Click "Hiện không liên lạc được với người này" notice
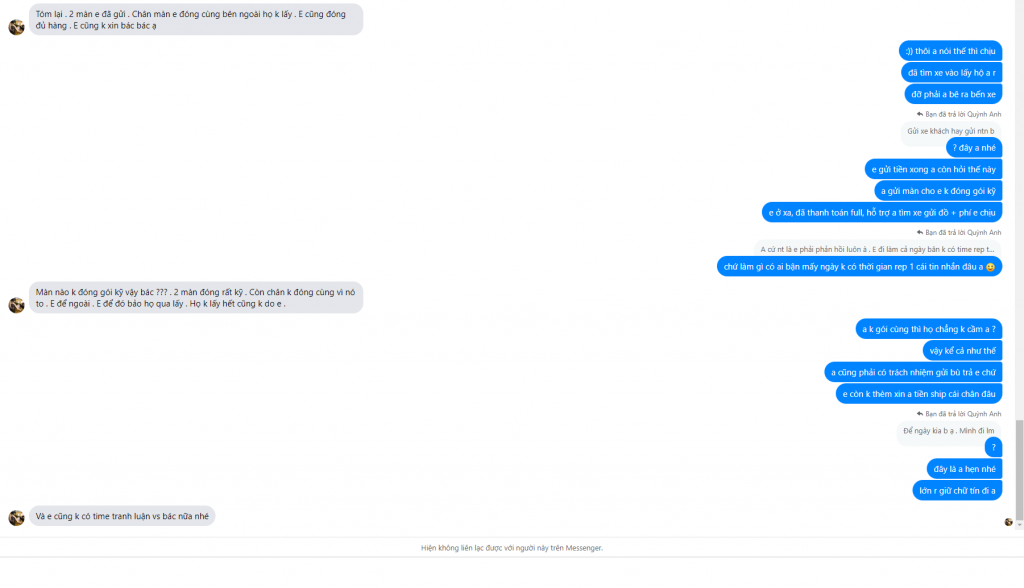Screen dimensions: 1024x588 pos(512,548)
